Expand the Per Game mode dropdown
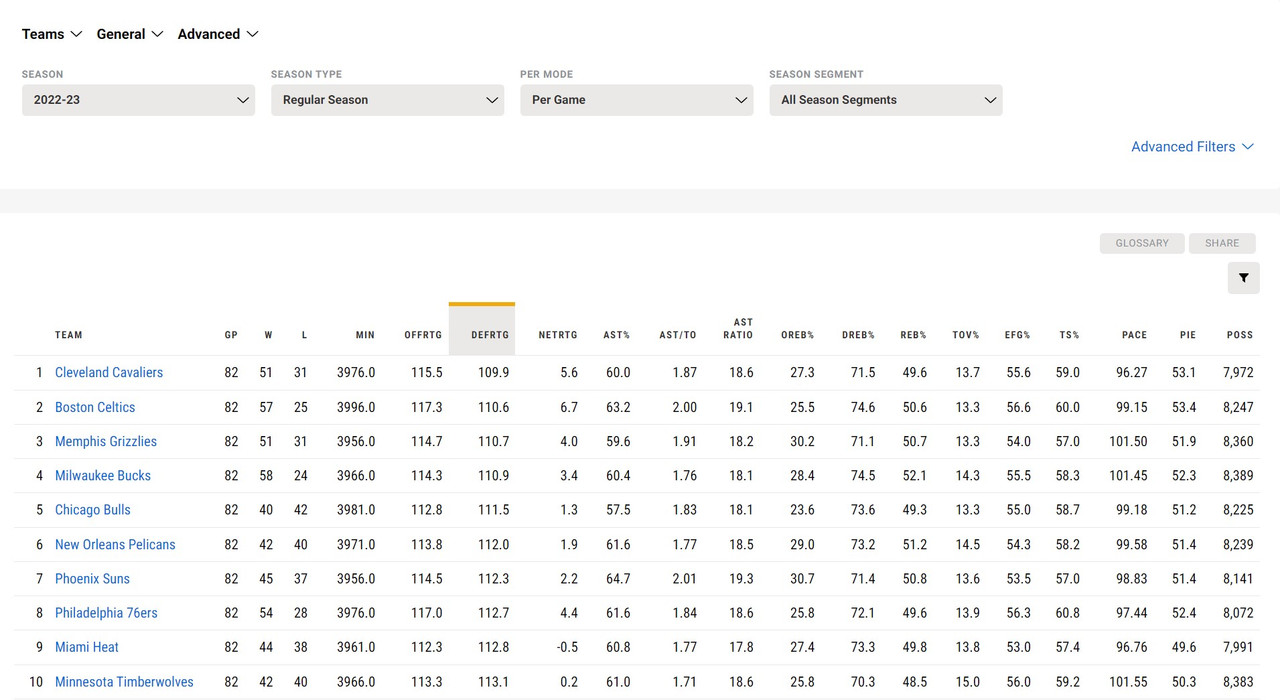The width and height of the screenshot is (1280, 700). click(636, 100)
